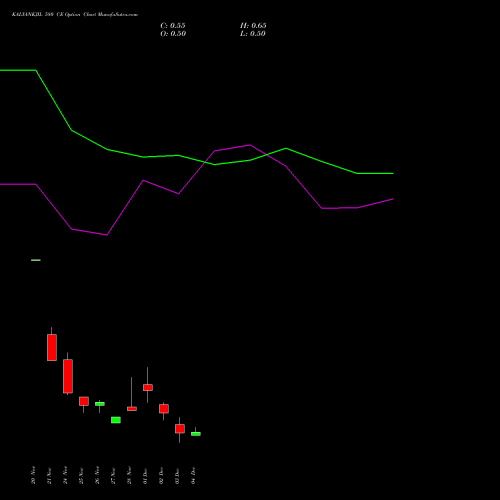Select the red candle body for 28 Nov
This screenshot has height=500, width=500.
pyautogui.click(x=132, y=409)
